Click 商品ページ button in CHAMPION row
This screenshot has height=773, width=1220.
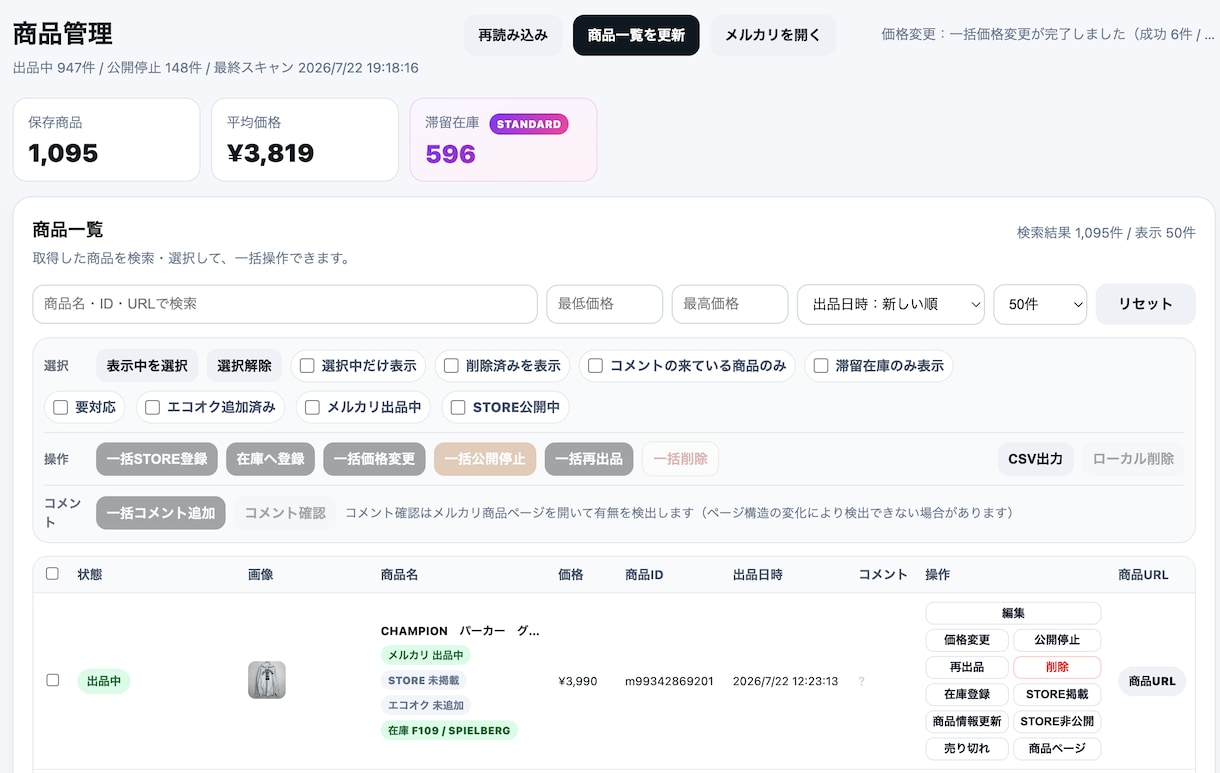point(1057,748)
